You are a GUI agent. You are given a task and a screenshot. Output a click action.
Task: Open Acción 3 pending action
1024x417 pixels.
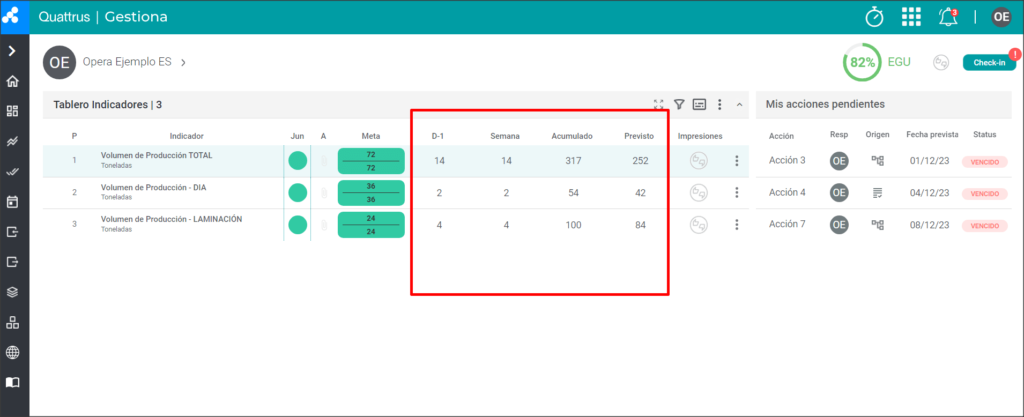click(x=787, y=161)
